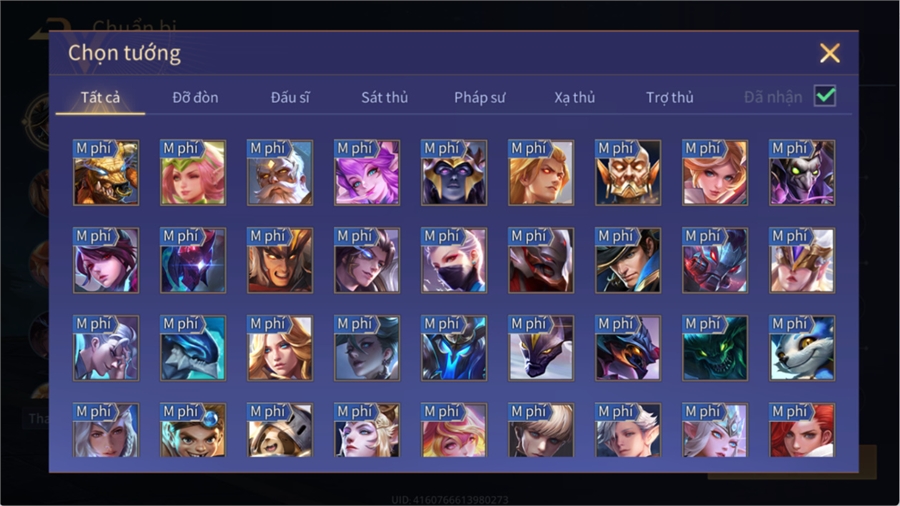Pick the black raven-masked hero portrait
Viewport: 900px width, 506px height.
pyautogui.click(x=802, y=173)
